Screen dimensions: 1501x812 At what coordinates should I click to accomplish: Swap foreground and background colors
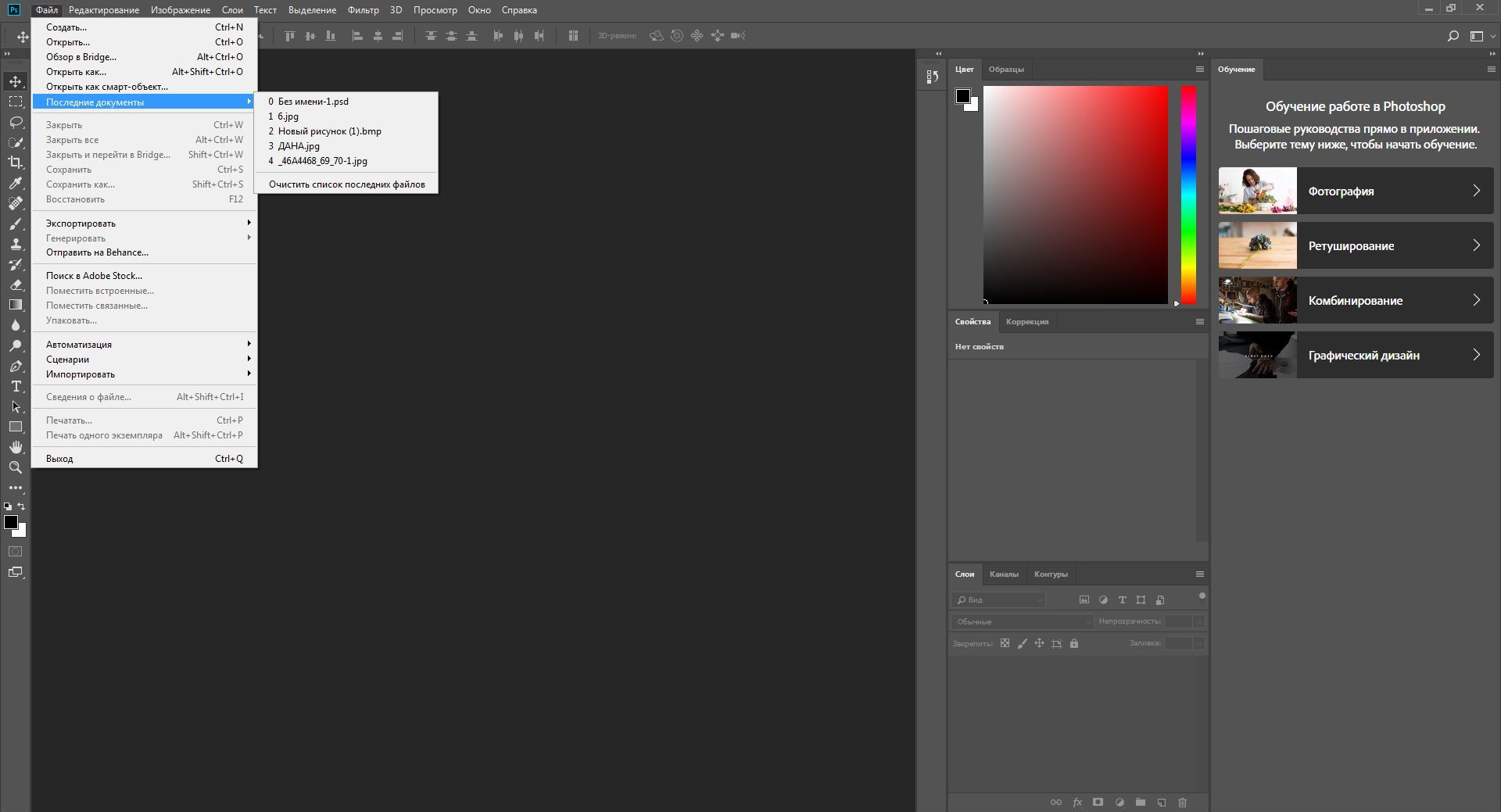pyautogui.click(x=22, y=506)
